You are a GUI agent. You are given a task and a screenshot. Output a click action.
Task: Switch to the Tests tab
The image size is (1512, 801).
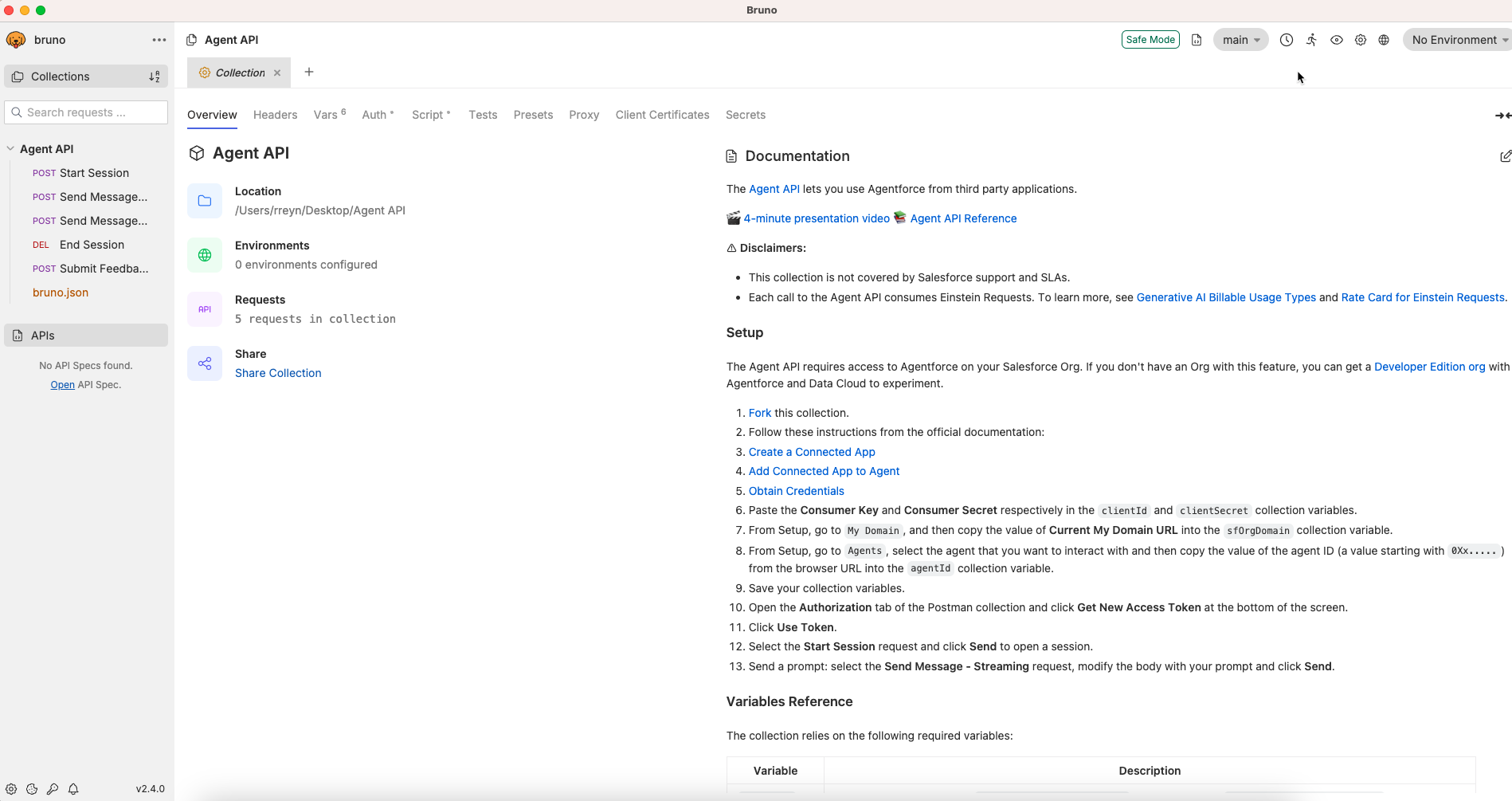tap(483, 115)
